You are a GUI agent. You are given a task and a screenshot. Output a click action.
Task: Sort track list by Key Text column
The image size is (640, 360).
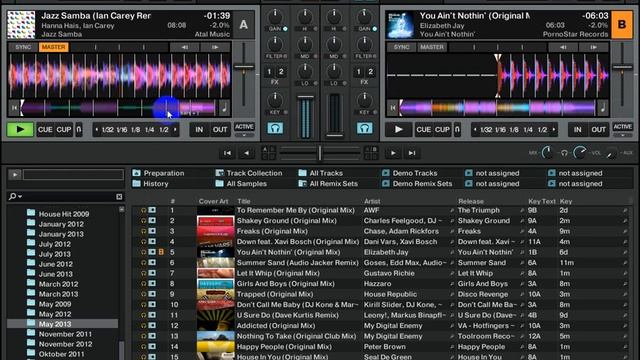542,201
